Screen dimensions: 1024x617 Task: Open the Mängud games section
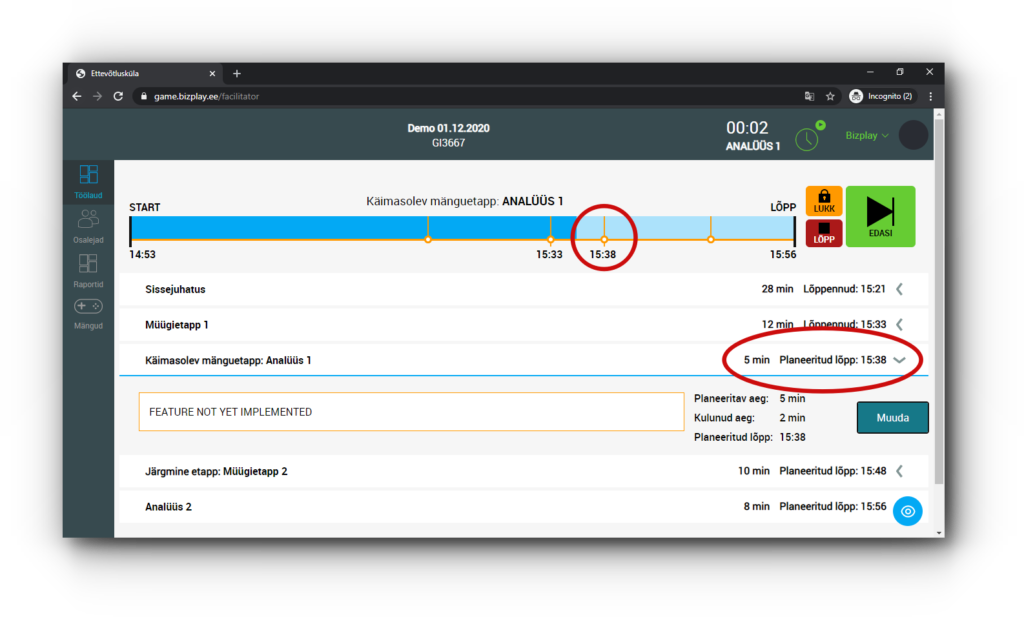click(x=88, y=313)
